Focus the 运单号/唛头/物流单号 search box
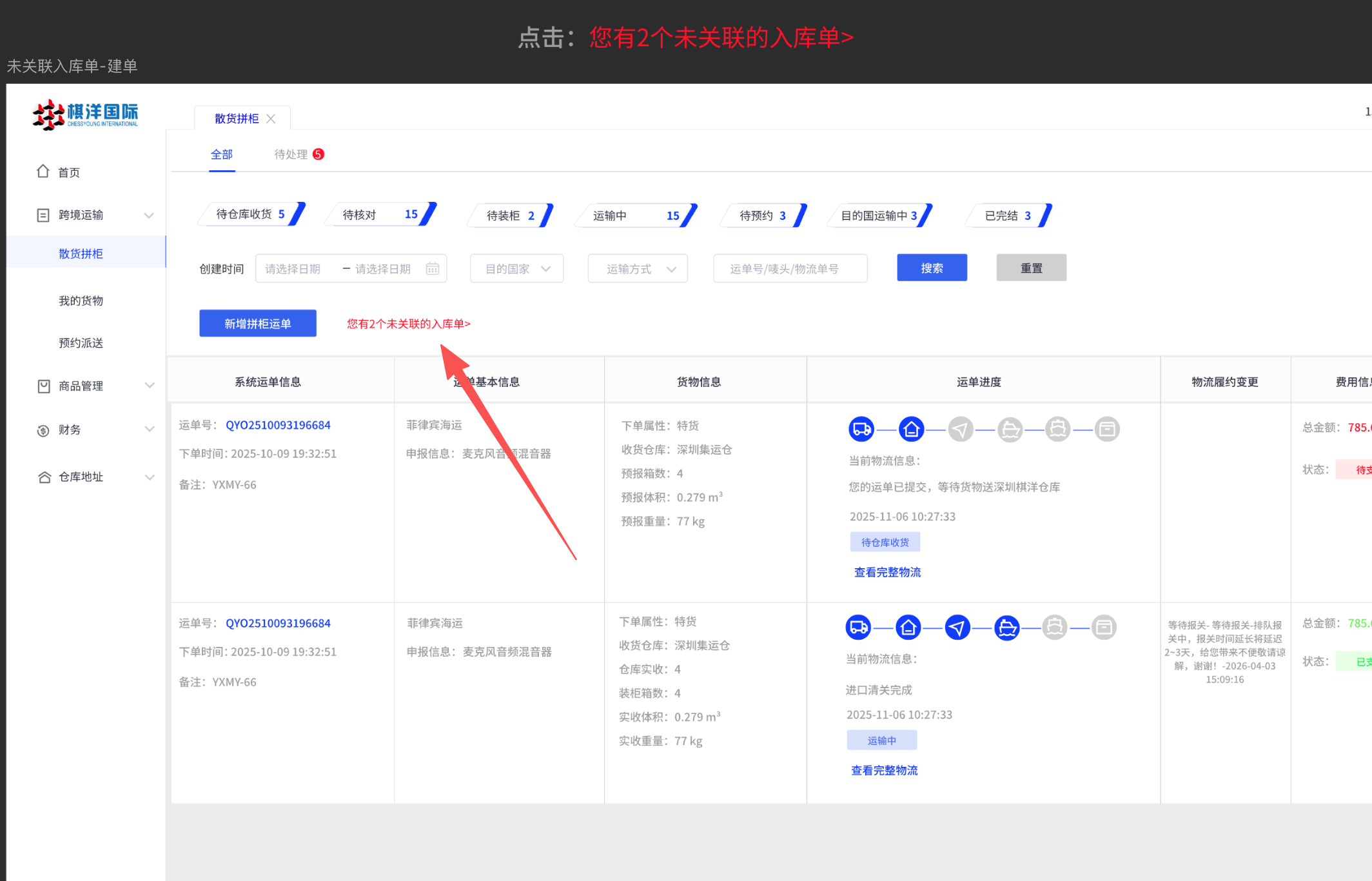The image size is (1372, 881). click(x=790, y=268)
